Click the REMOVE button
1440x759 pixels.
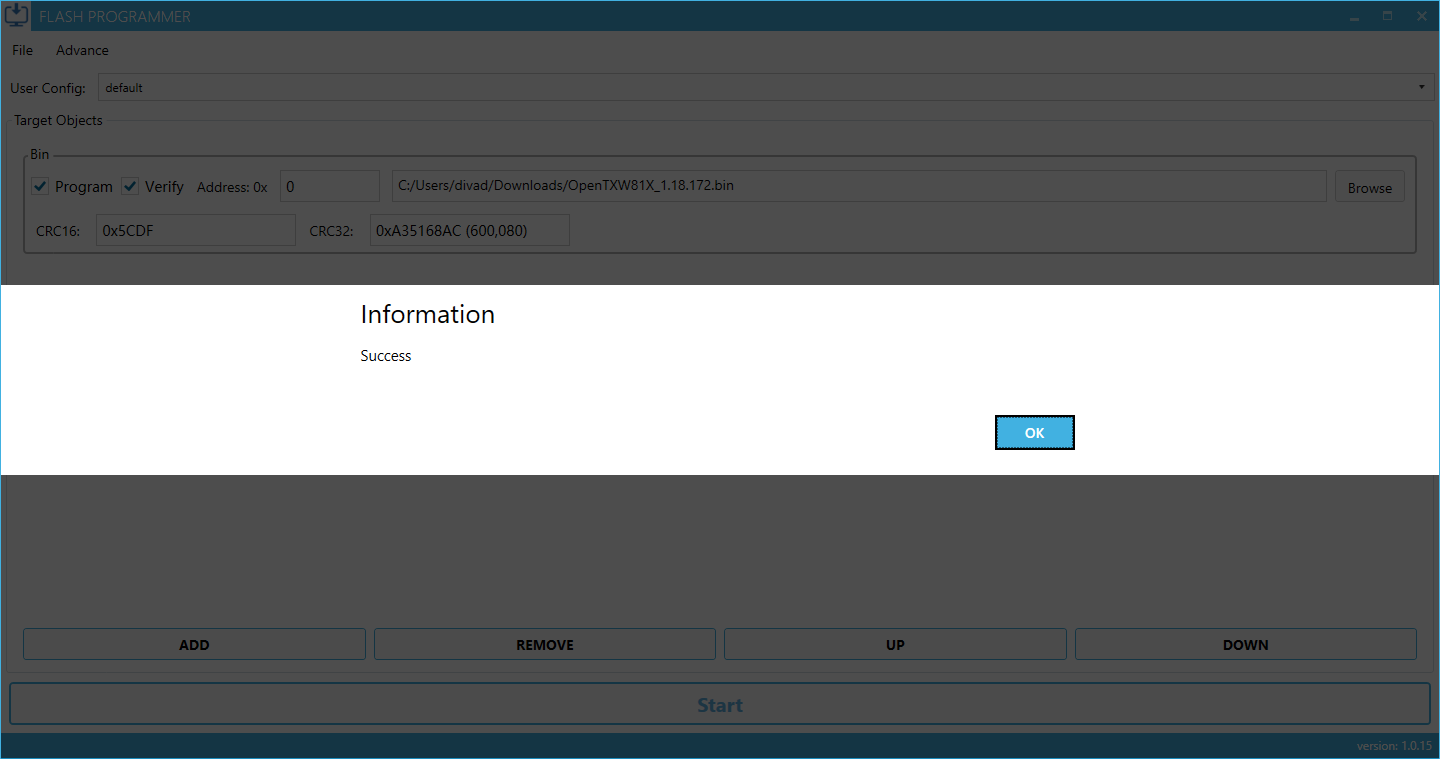pyautogui.click(x=545, y=644)
